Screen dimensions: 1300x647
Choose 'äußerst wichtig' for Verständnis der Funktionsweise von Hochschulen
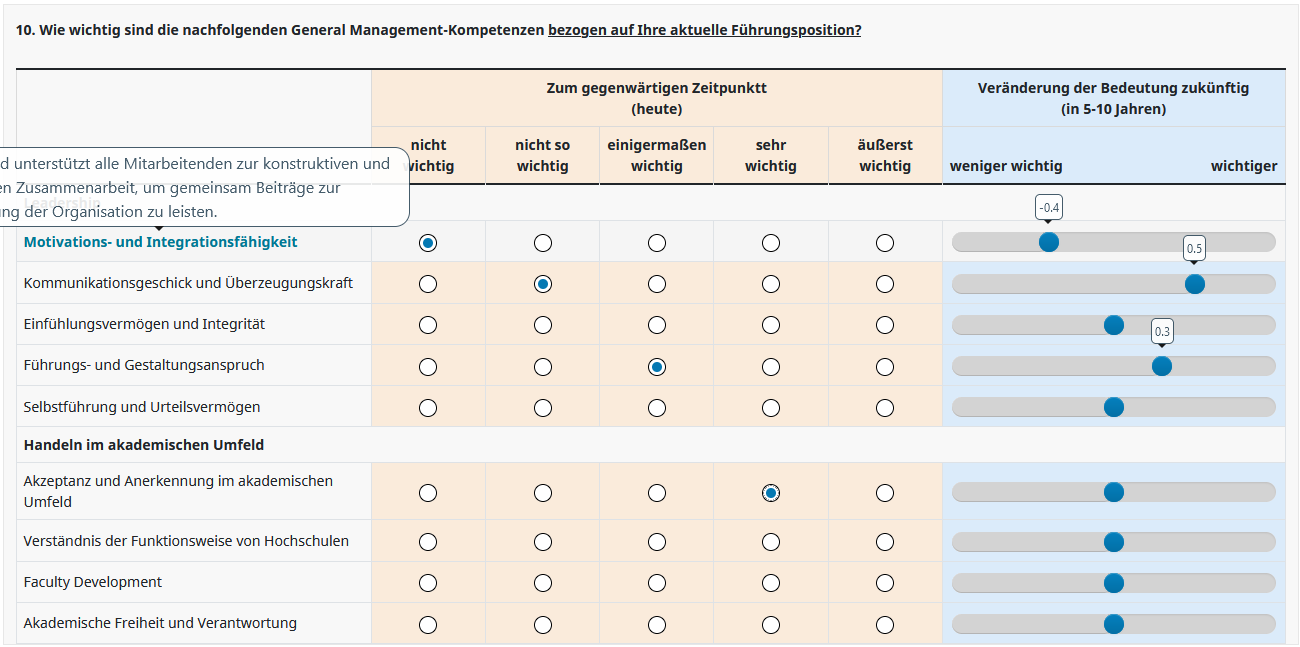click(885, 542)
